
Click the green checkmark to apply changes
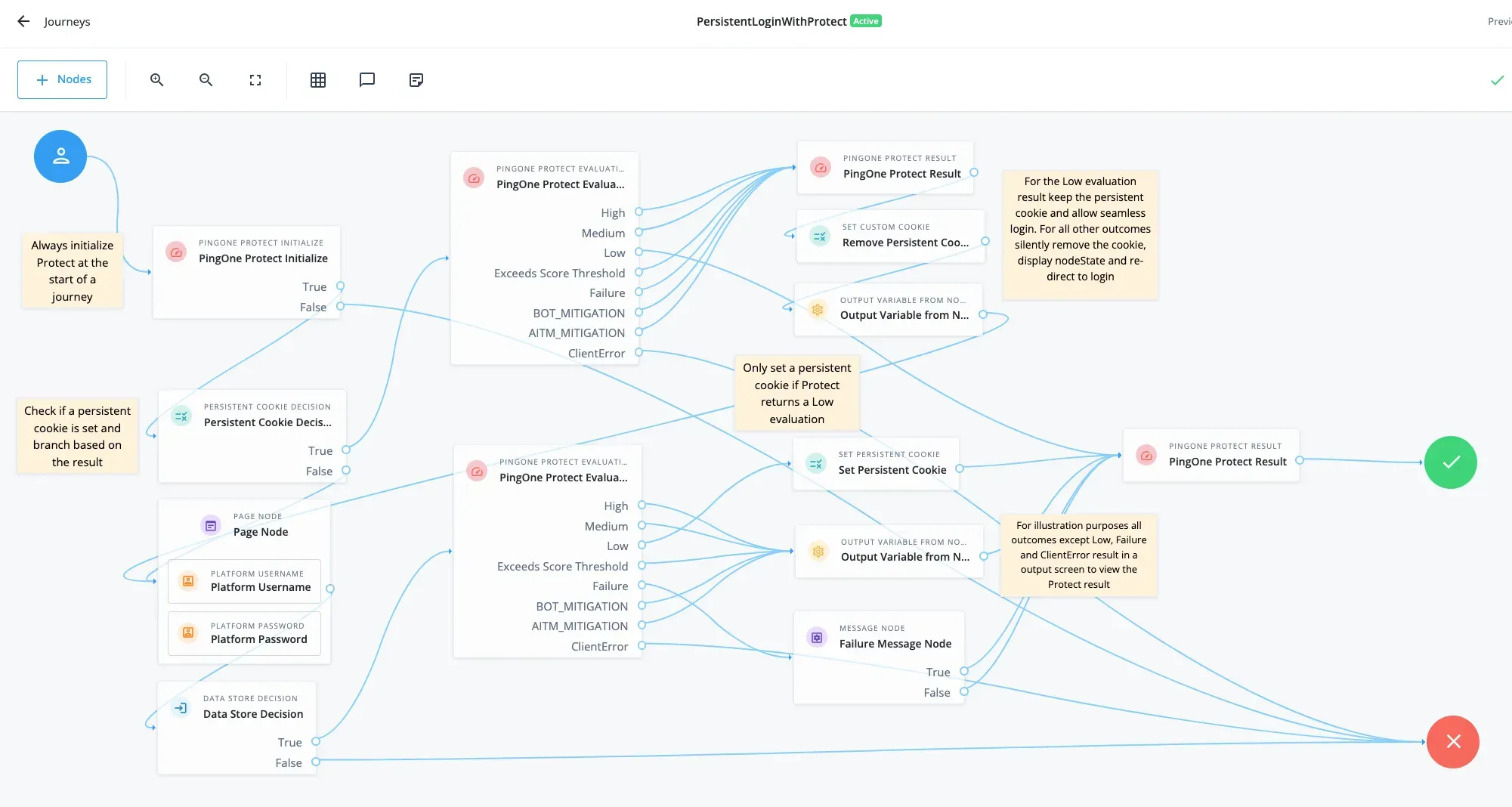pos(1498,79)
